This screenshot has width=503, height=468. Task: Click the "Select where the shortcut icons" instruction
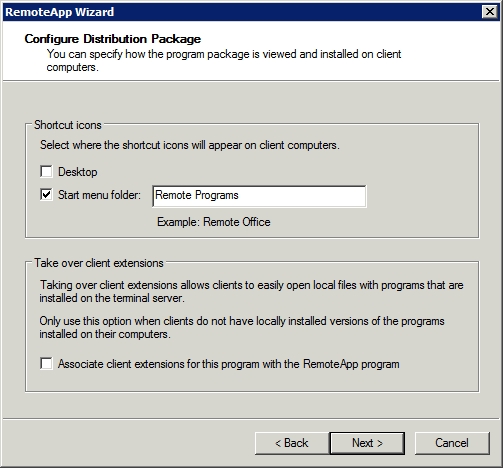pos(190,145)
